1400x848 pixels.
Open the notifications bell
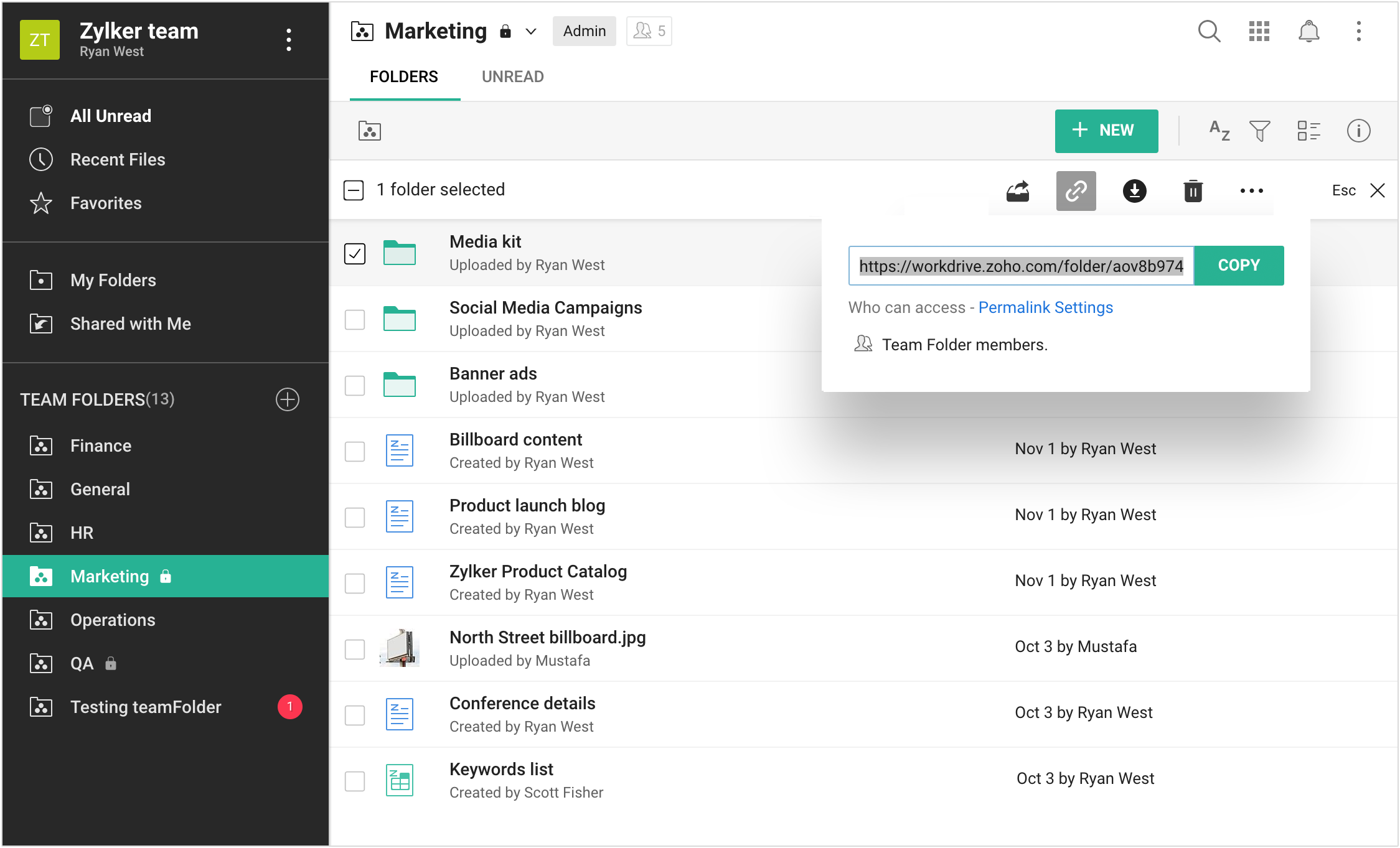pos(1308,31)
